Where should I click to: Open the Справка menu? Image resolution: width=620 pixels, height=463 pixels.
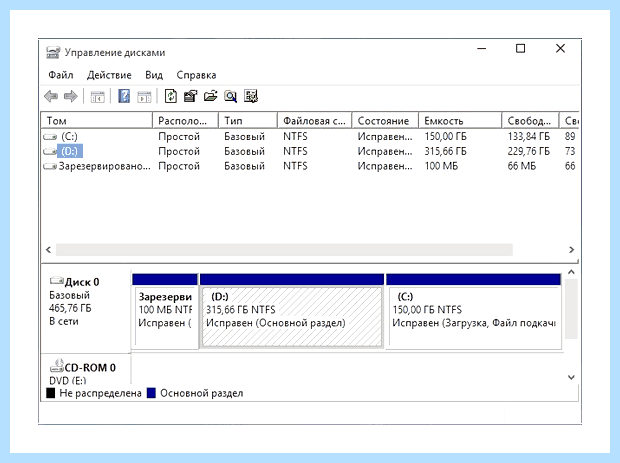click(196, 75)
